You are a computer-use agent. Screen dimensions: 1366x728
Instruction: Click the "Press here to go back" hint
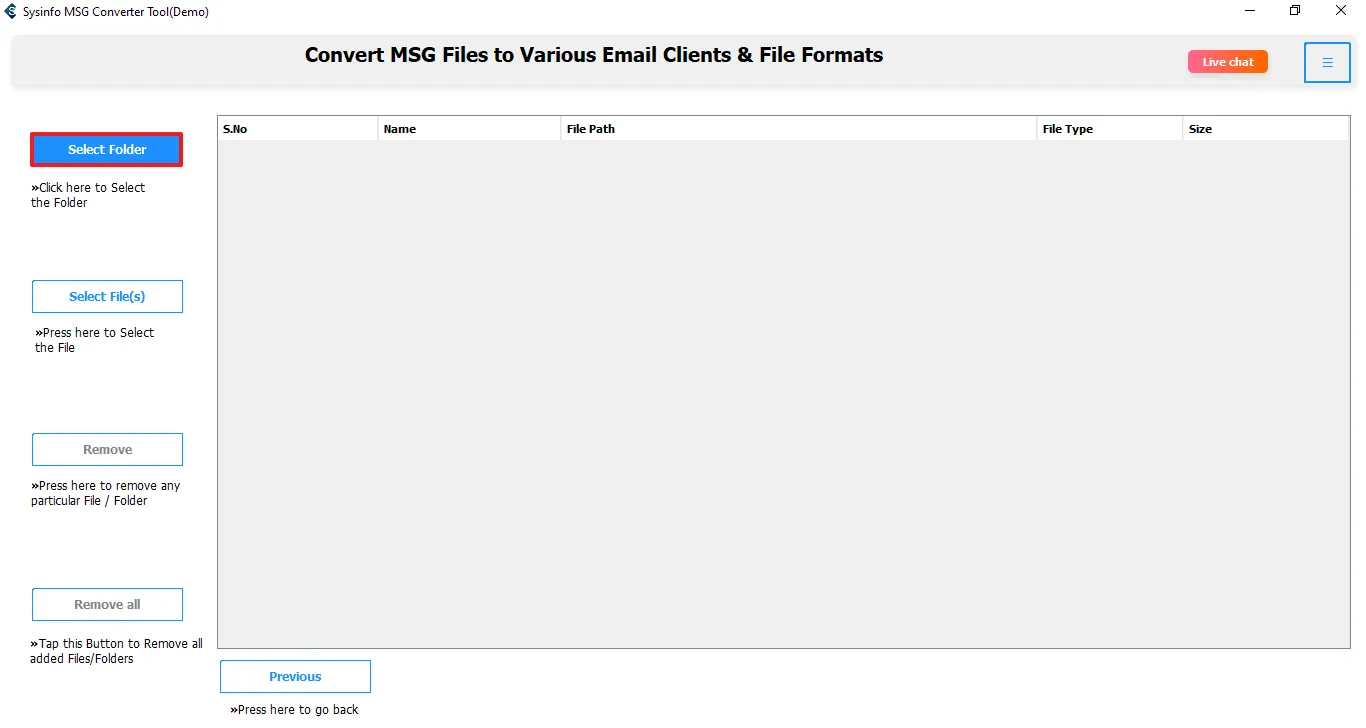[294, 710]
